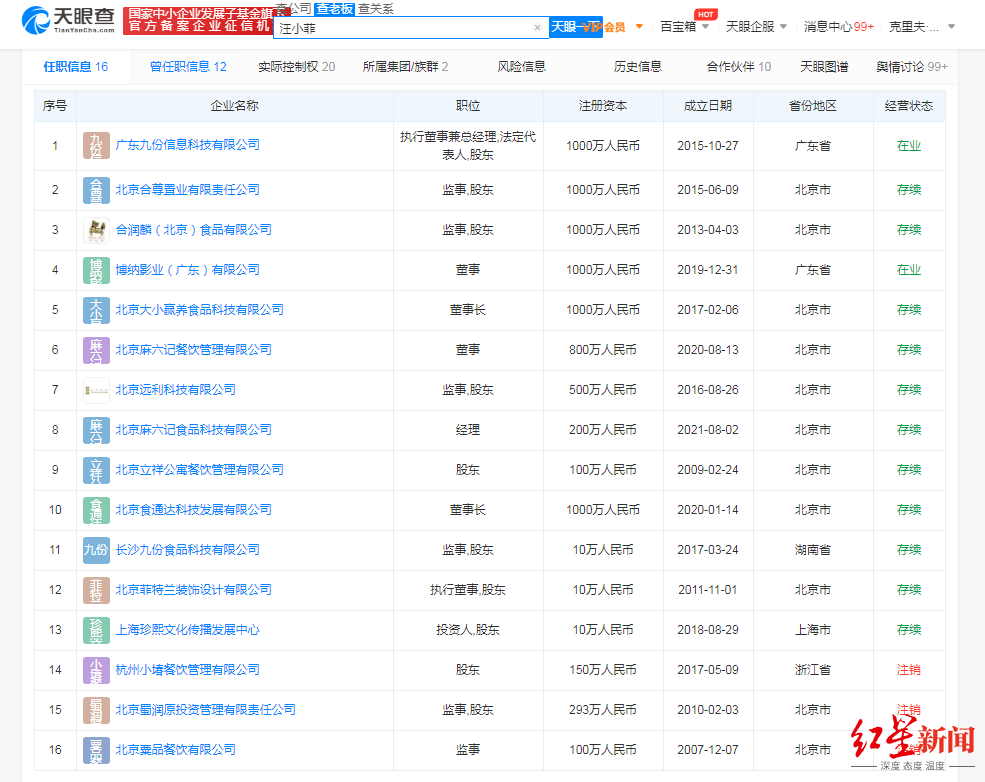Image resolution: width=985 pixels, height=782 pixels.
Task: Click the 合润麟（北京）食品 logo thumbnail
Action: pyautogui.click(x=97, y=230)
